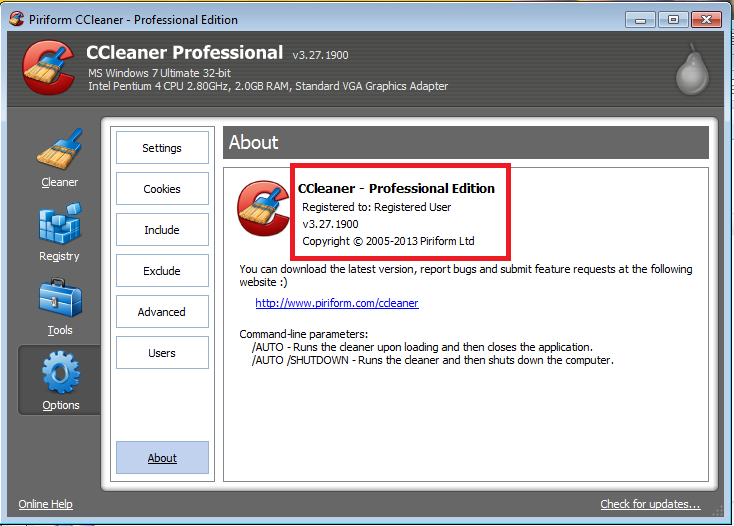Click the Online Help link
The height and width of the screenshot is (526, 734).
pos(45,504)
